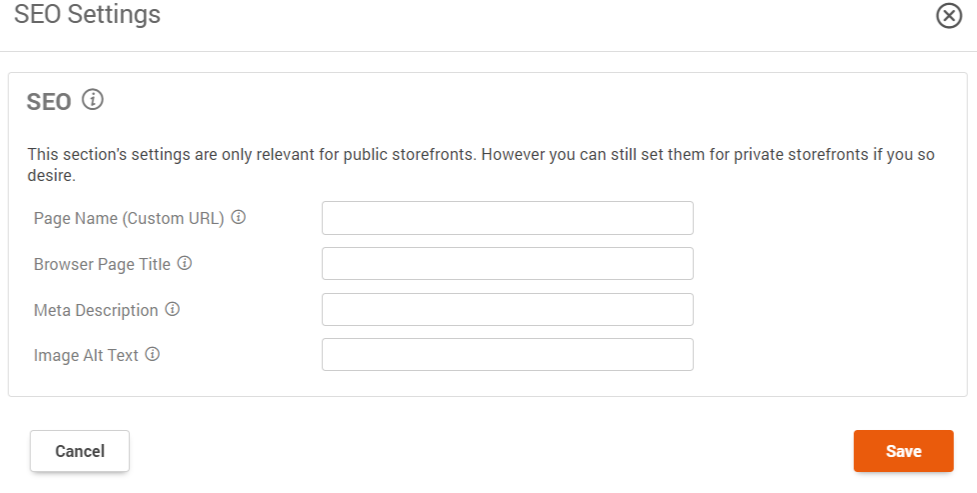Click the Meta Description label

click(96, 310)
